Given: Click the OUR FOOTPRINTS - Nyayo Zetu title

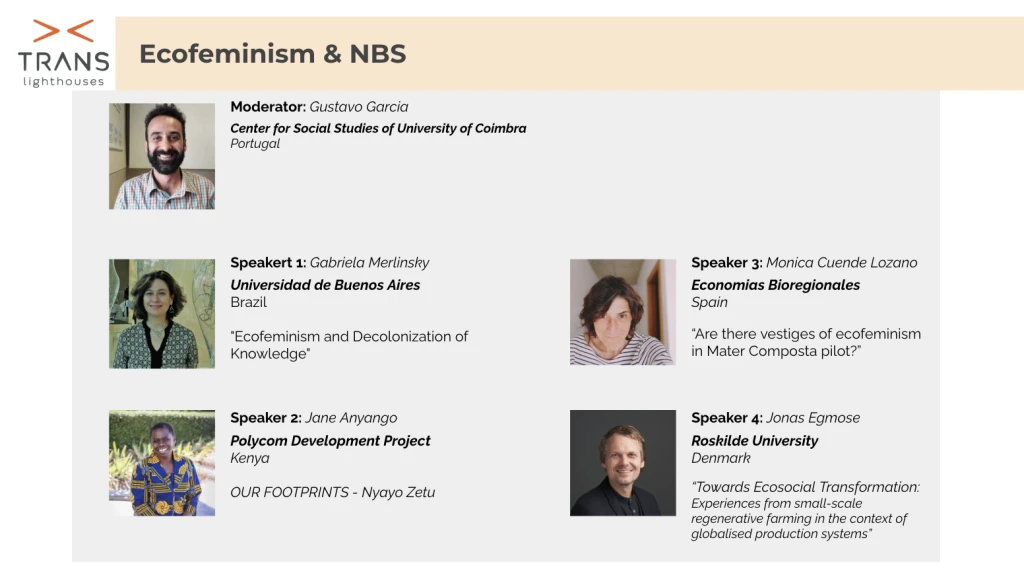Looking at the screenshot, I should [x=332, y=492].
